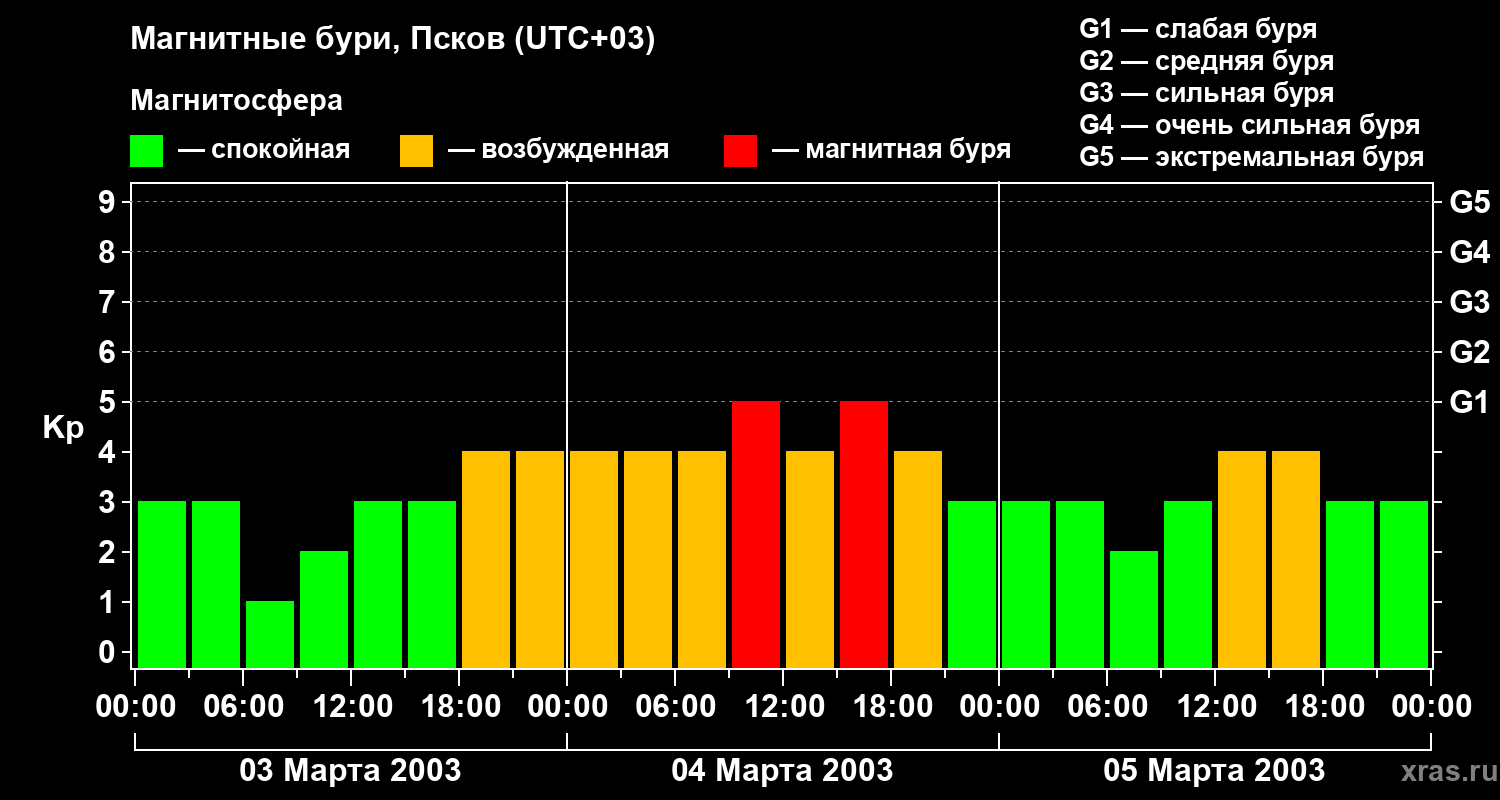Click the Kp 2 green bar on 03 March
The width and height of the screenshot is (1500, 800).
(324, 609)
